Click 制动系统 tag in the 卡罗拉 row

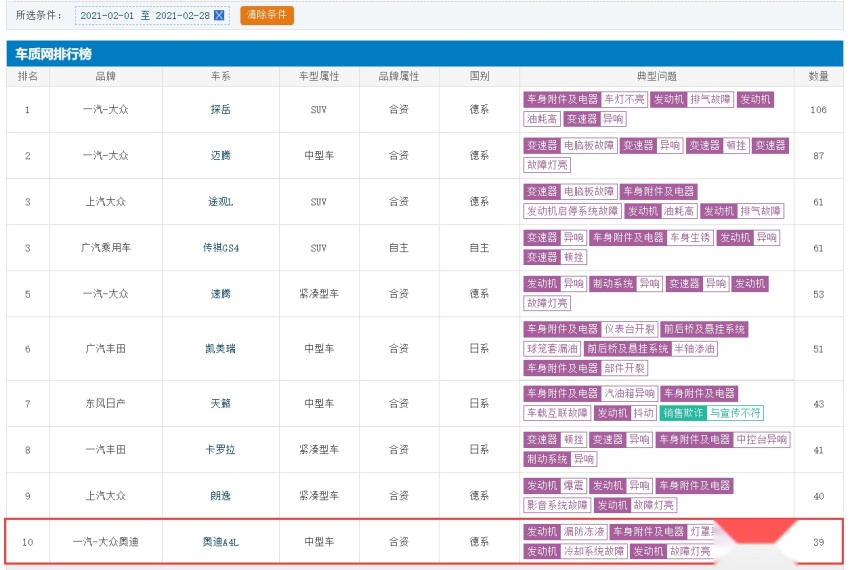pyautogui.click(x=547, y=459)
